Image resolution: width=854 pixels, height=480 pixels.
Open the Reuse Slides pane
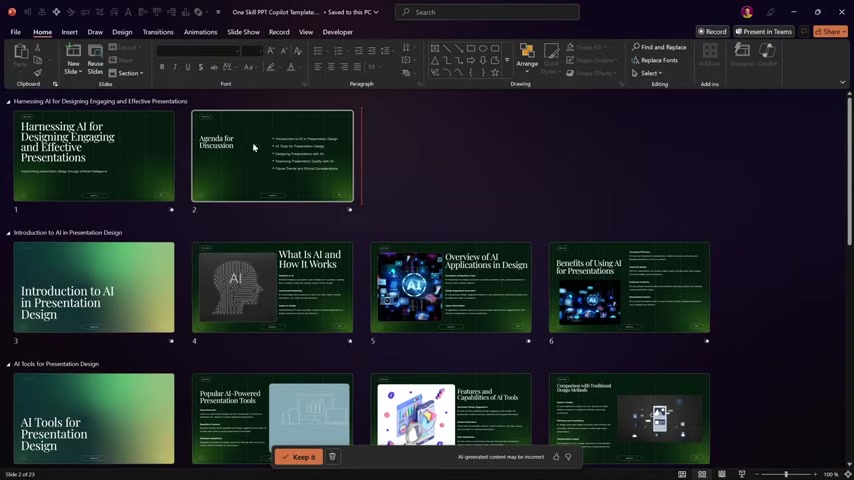[x=95, y=59]
